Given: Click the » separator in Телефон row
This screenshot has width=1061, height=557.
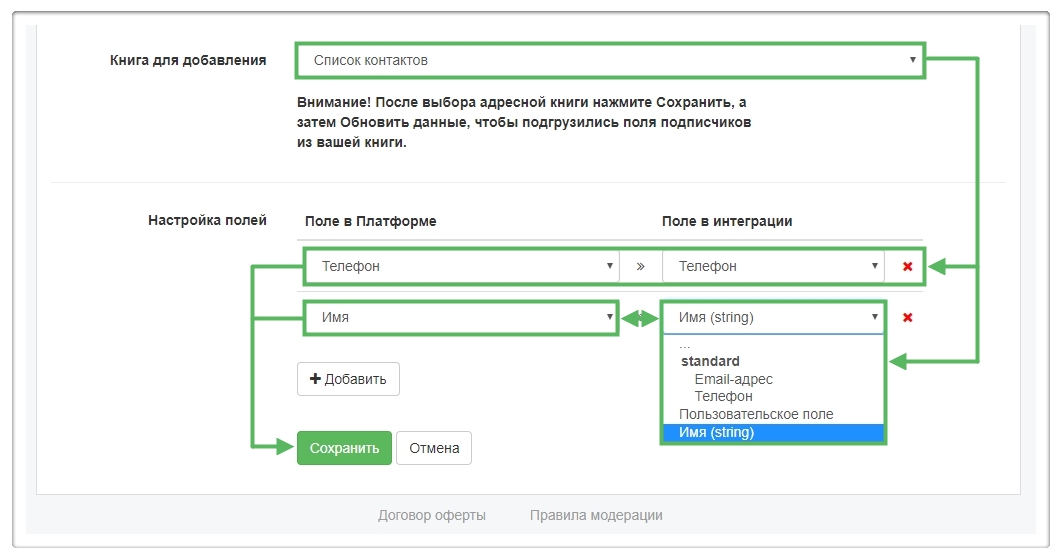Looking at the screenshot, I should pyautogui.click(x=640, y=267).
